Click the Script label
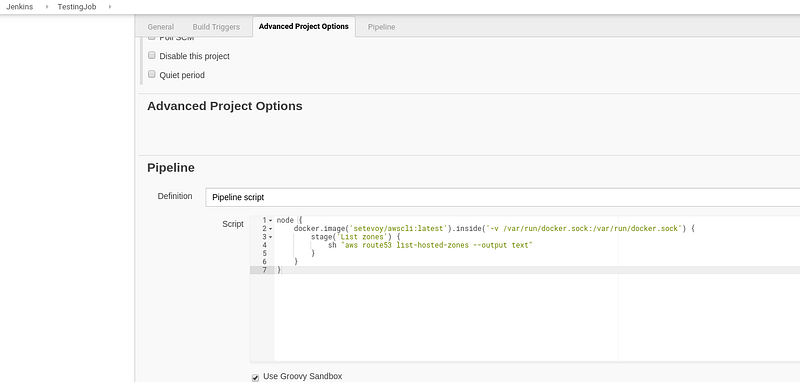The image size is (800, 382). tap(233, 224)
